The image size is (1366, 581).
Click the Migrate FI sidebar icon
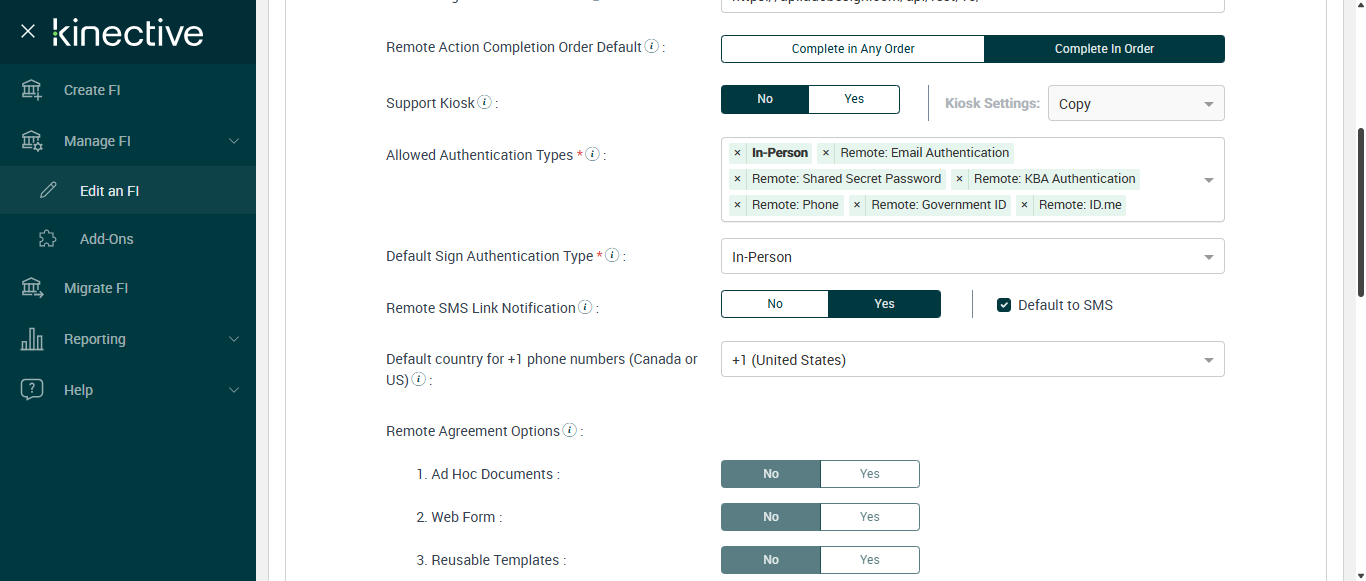(32, 288)
